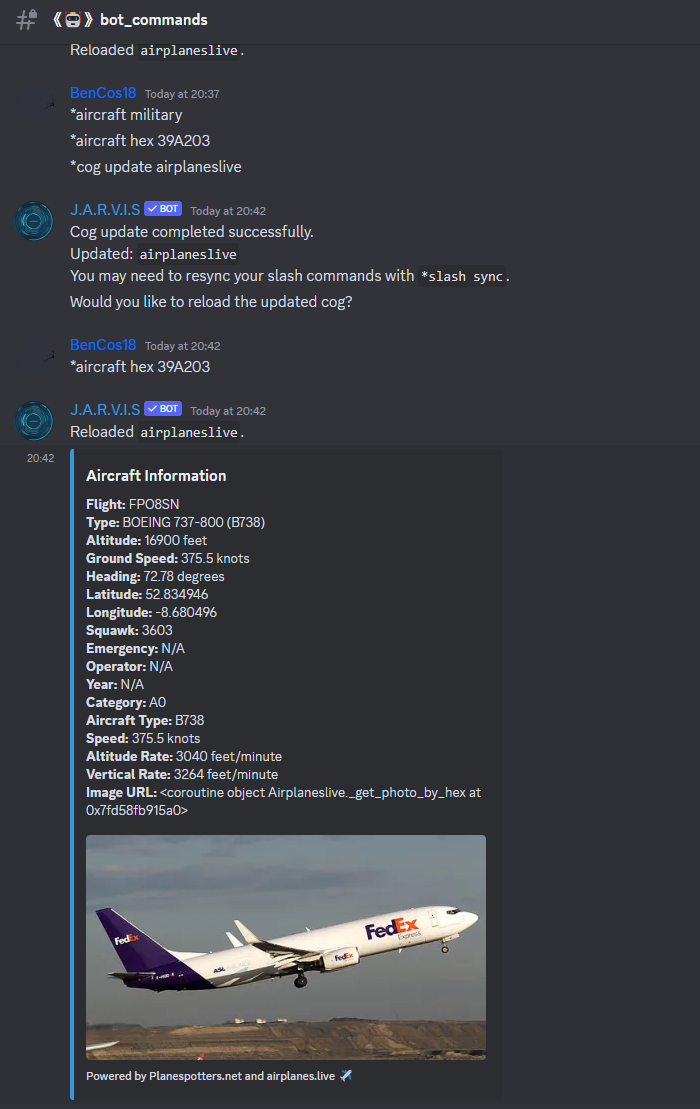Open J.A.R.V.I.S avatar on cog update message
This screenshot has height=1109, width=700.
click(x=34, y=221)
